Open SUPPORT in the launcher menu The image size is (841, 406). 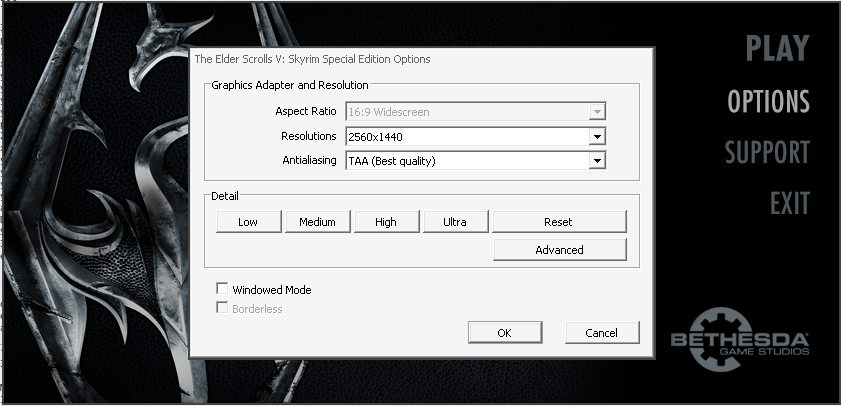767,152
